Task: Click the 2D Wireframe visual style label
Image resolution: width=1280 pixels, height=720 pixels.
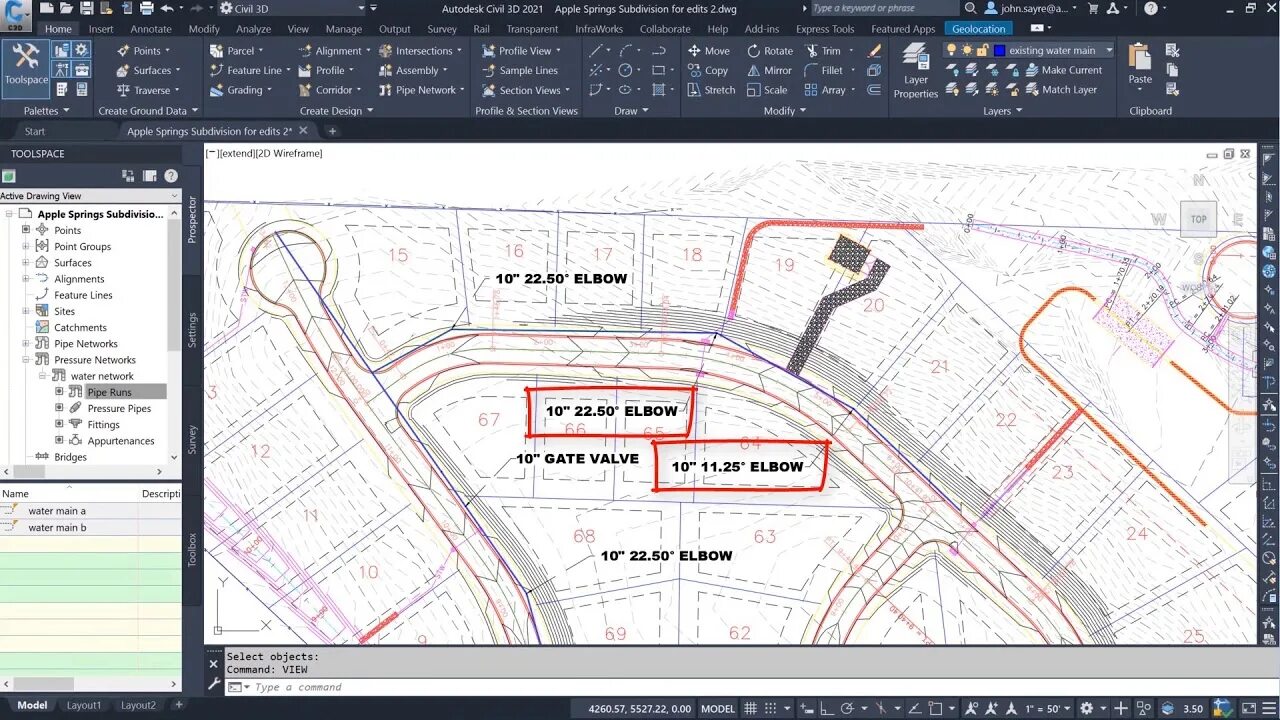Action: [x=289, y=153]
